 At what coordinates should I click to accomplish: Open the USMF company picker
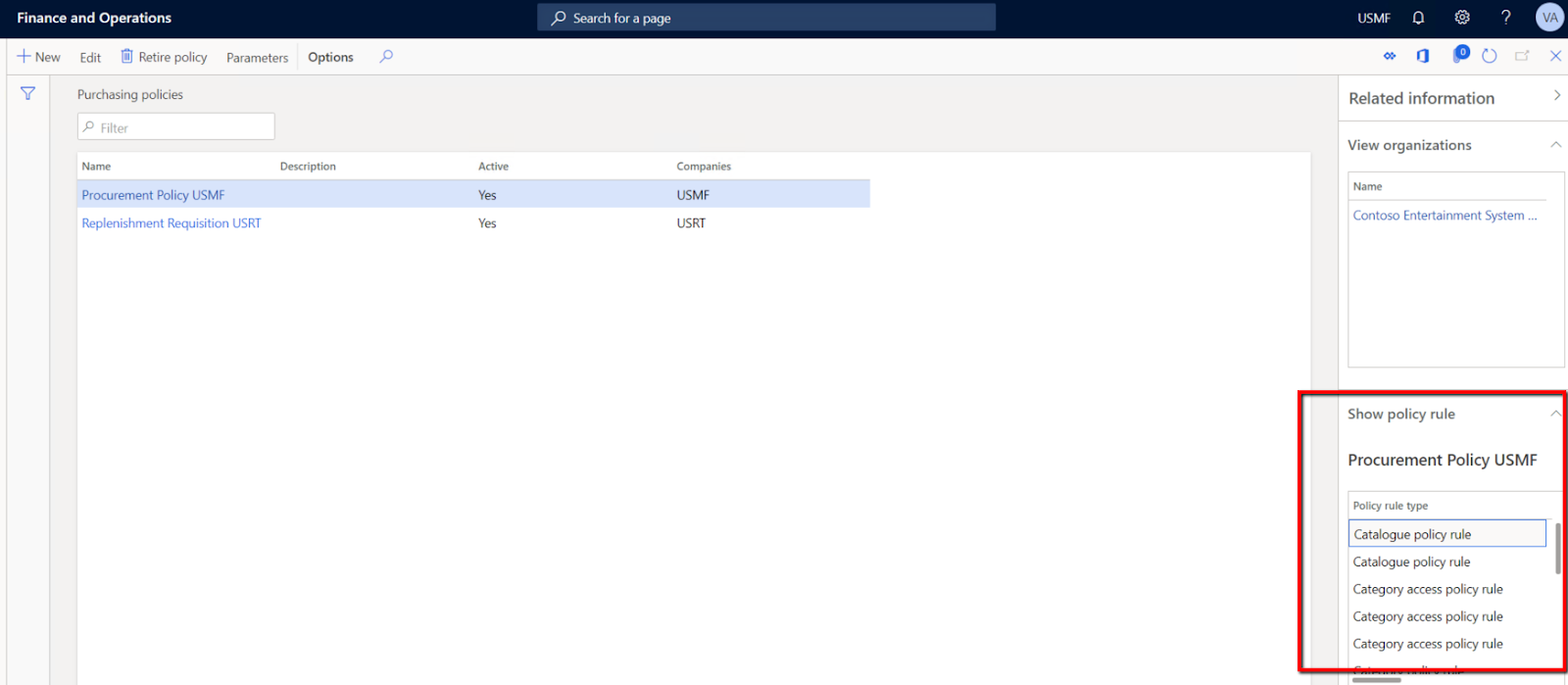[1374, 18]
